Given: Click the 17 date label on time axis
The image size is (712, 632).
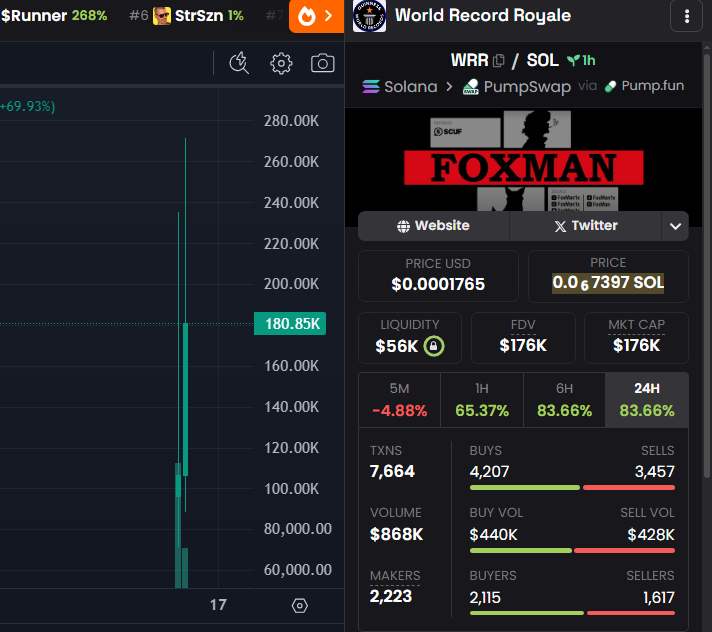Looking at the screenshot, I should point(218,605).
